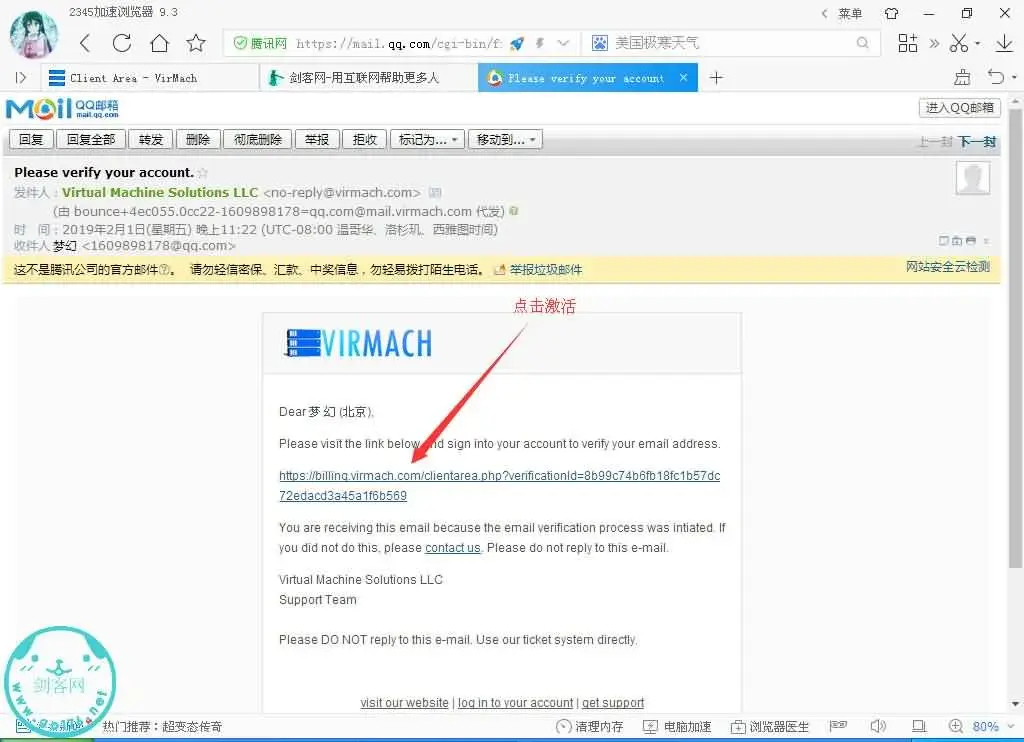Click the tab manager icon near undo
The width and height of the screenshot is (1024, 742).
(962, 78)
